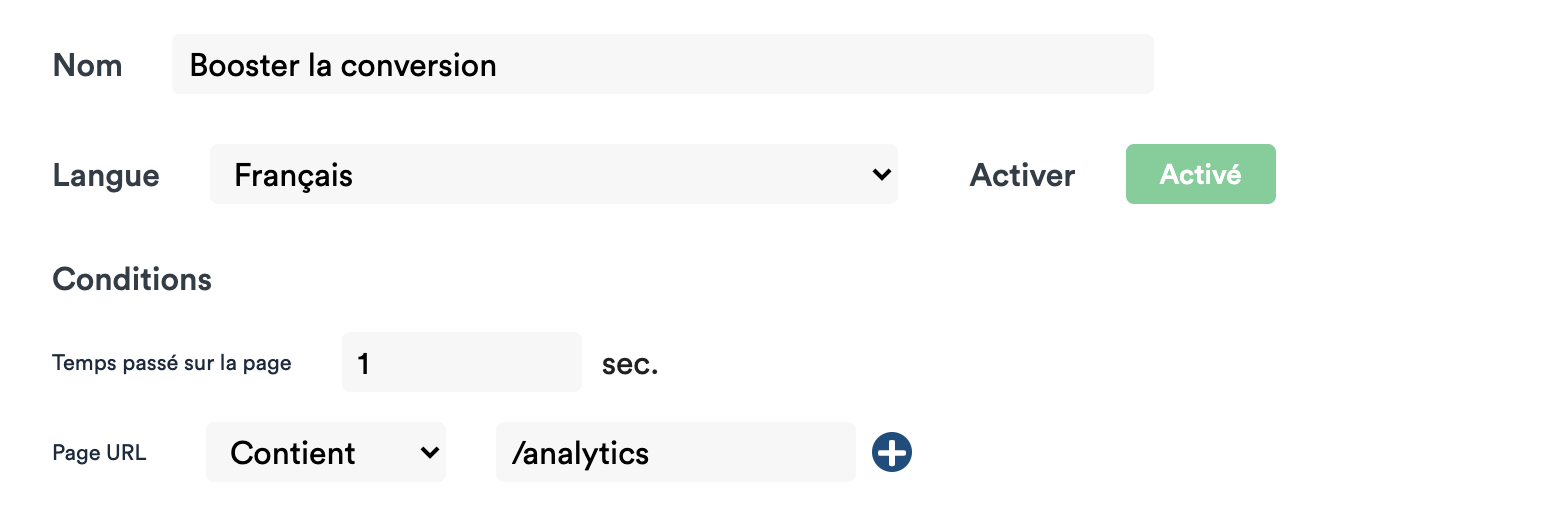Open the Contient condition dropdown
Screen dimensions: 1564x524
(325, 453)
